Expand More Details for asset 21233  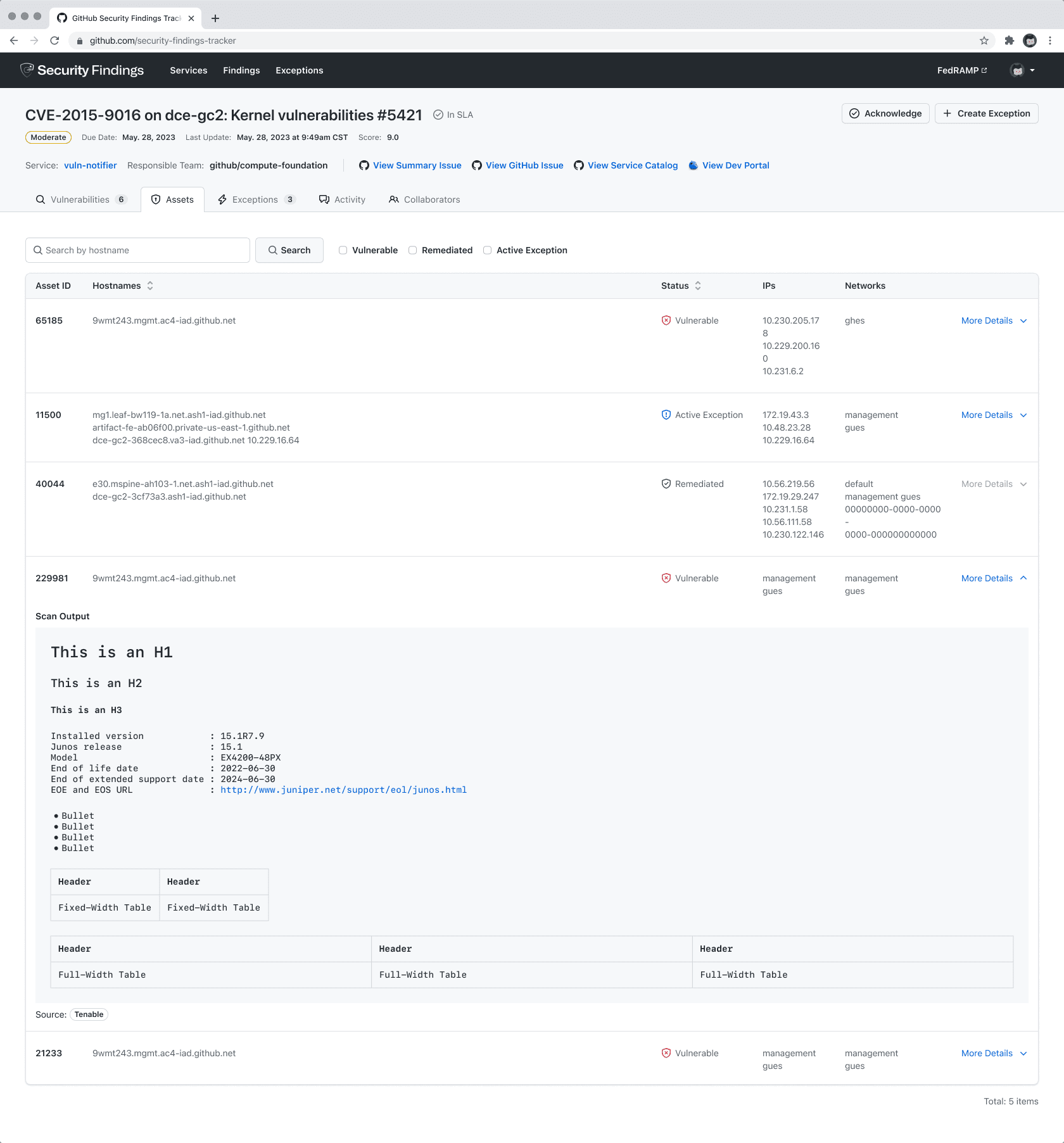pyautogui.click(x=994, y=1053)
